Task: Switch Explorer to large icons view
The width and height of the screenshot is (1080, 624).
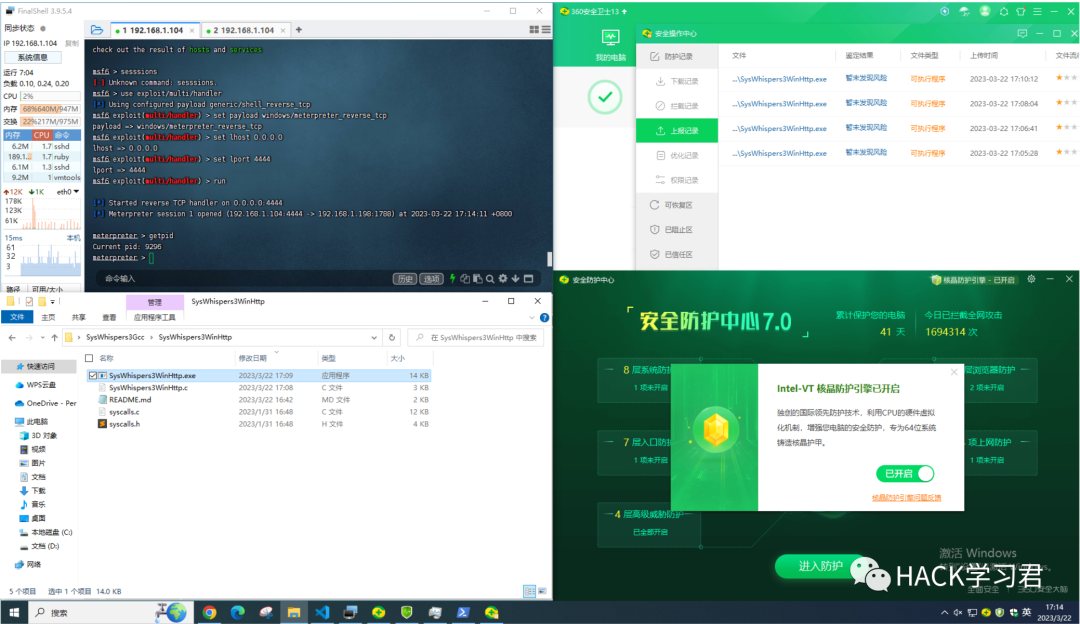Action: coord(542,591)
